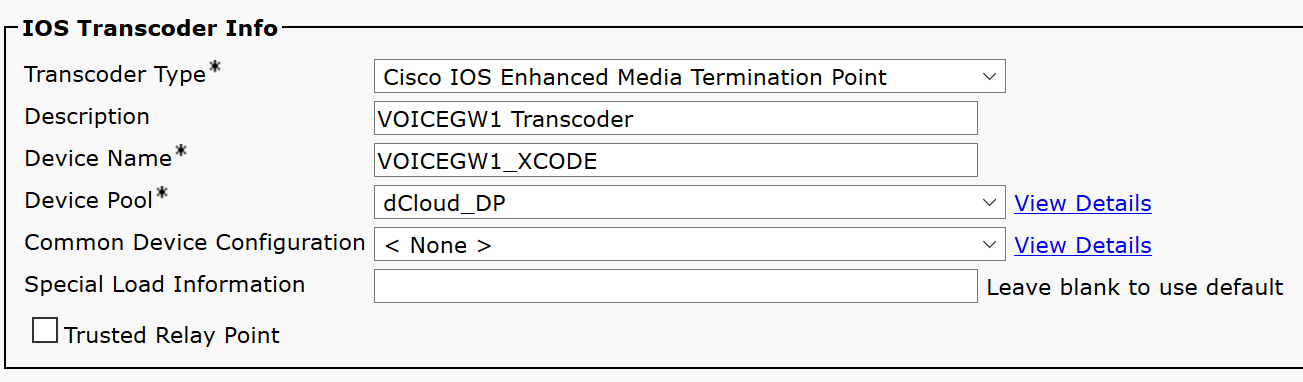Expand the Device Pool dropdown showing dCloud_DP
The image size is (1303, 382).
pyautogui.click(x=690, y=203)
